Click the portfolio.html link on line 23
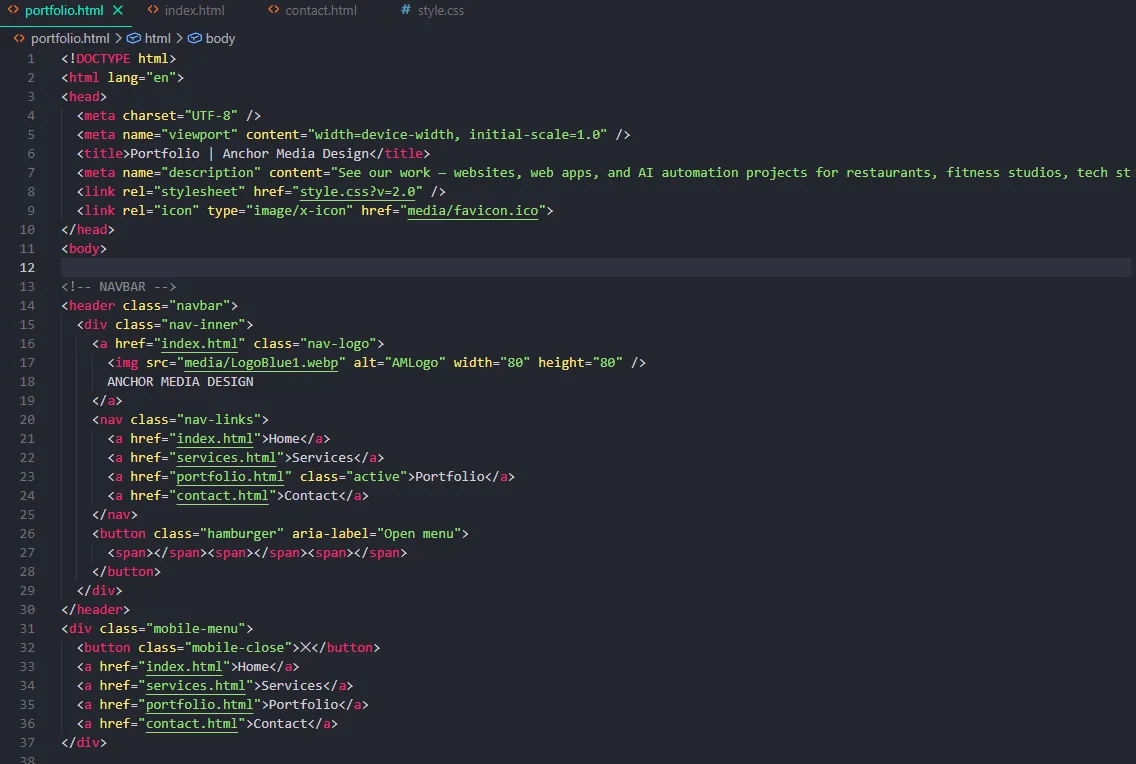 pyautogui.click(x=230, y=477)
